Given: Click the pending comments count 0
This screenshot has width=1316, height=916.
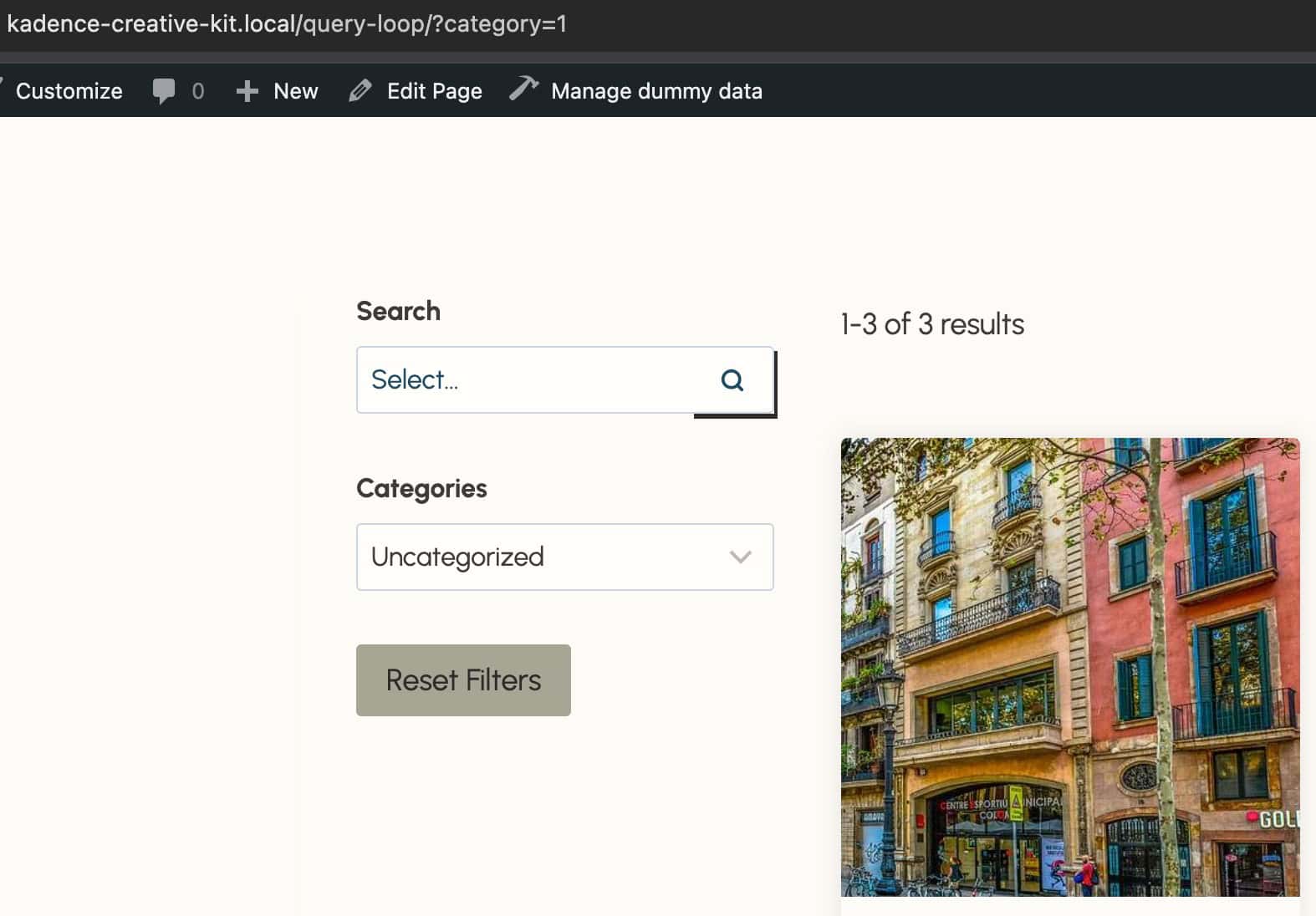Looking at the screenshot, I should [x=198, y=91].
